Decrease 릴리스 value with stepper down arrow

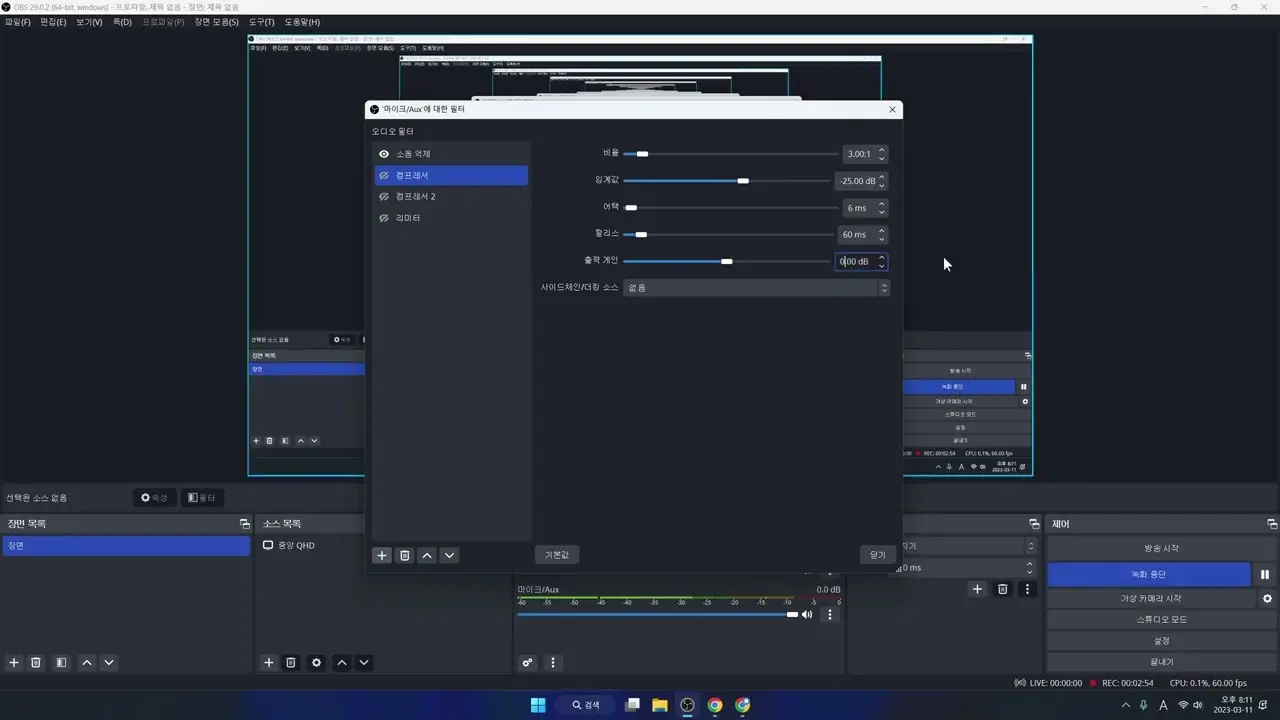(881, 239)
